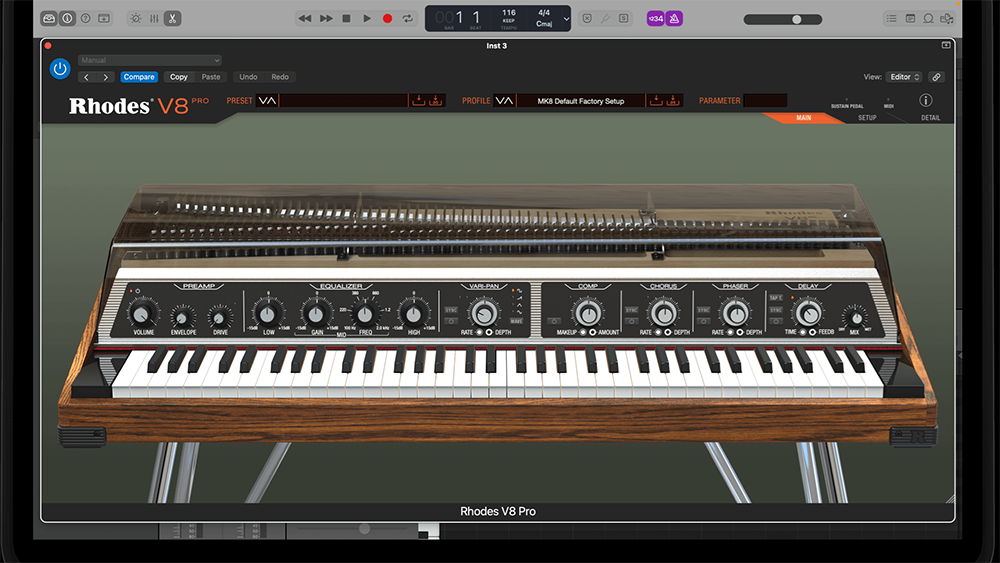Viewport: 1000px width, 563px height.
Task: Select the Vari-Pan DEPTH radio button
Action: pos(489,332)
